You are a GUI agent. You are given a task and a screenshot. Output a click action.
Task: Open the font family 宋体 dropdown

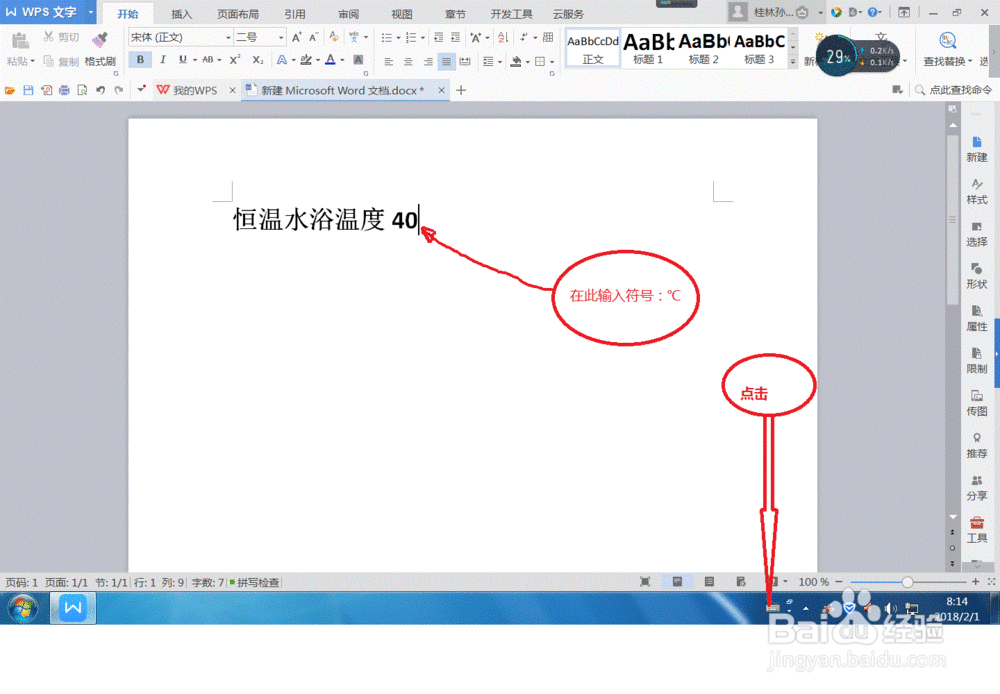coord(227,37)
